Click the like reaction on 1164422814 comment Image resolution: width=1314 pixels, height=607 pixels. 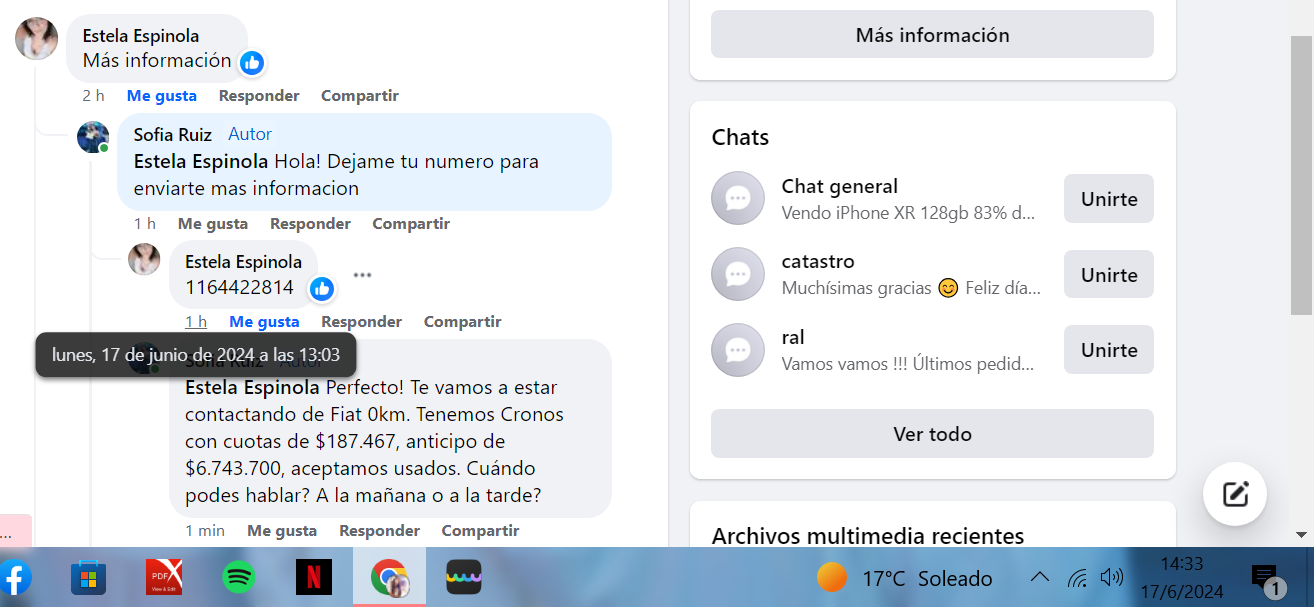(x=321, y=289)
